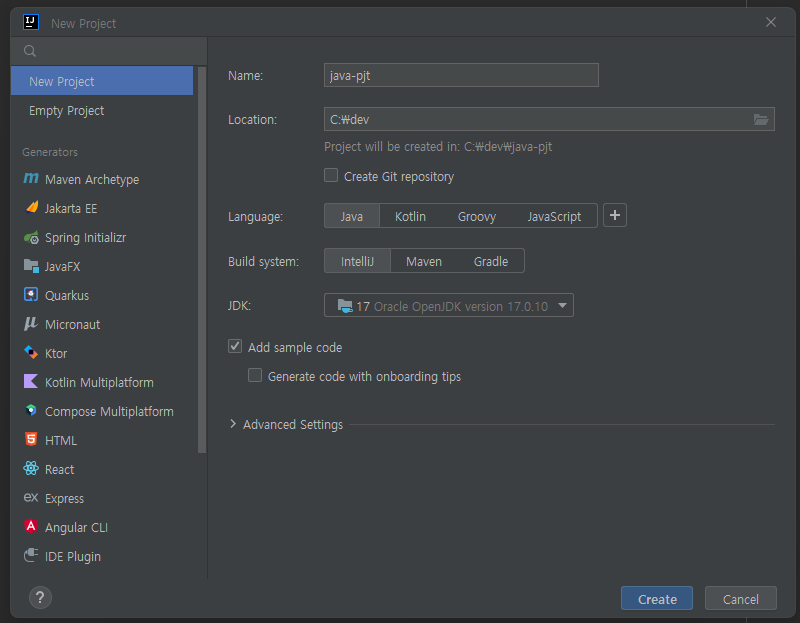Click the HTML5 shield icon
The width and height of the screenshot is (800, 623).
point(31,439)
